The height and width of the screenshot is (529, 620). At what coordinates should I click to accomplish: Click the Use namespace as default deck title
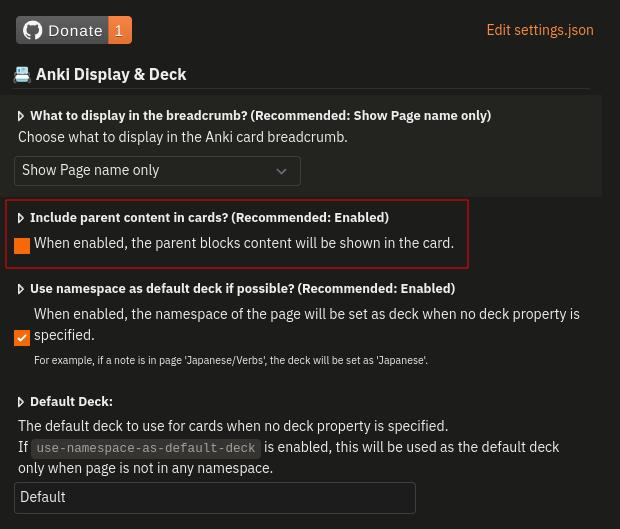click(243, 289)
